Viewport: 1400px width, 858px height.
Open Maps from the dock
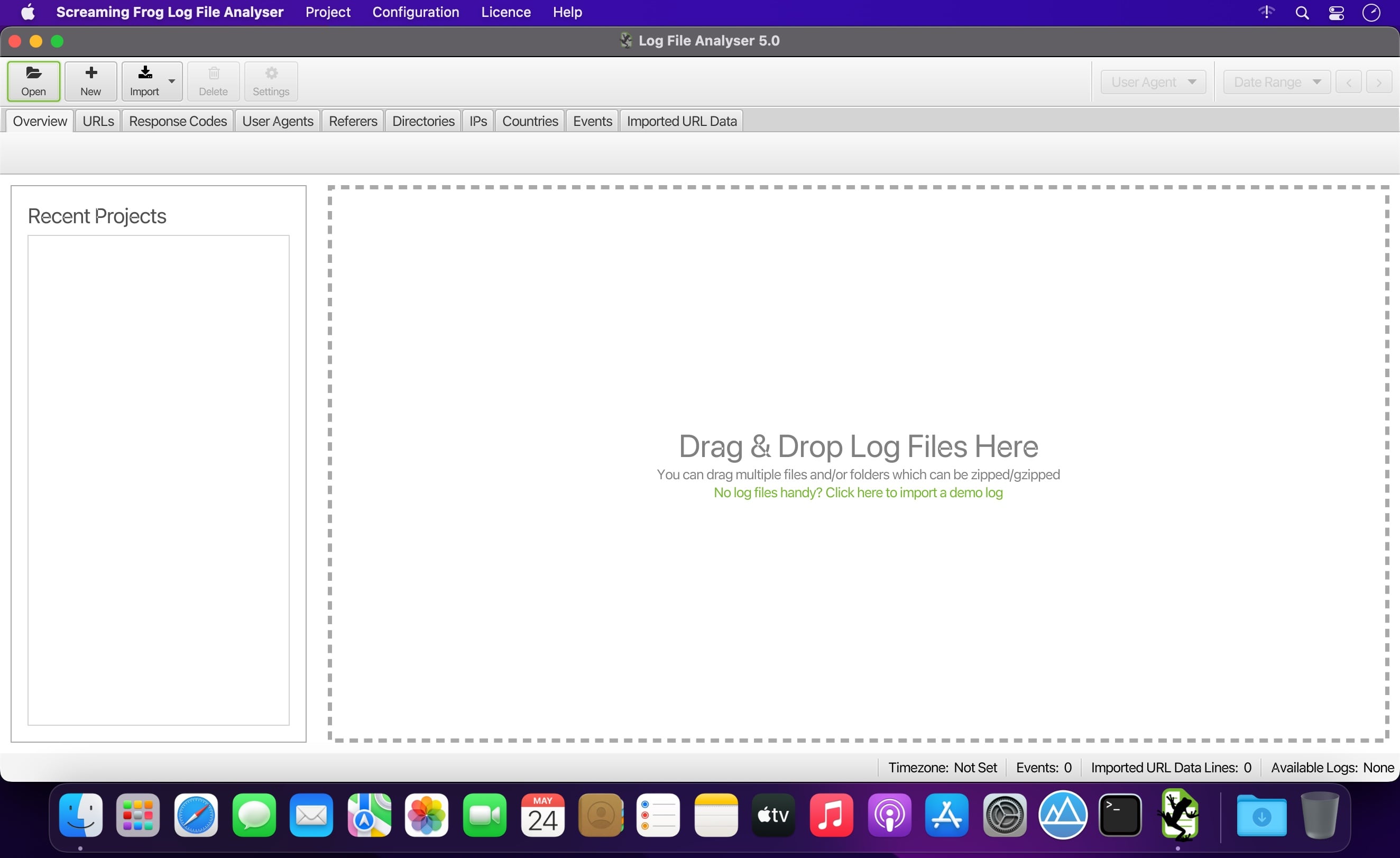click(370, 815)
